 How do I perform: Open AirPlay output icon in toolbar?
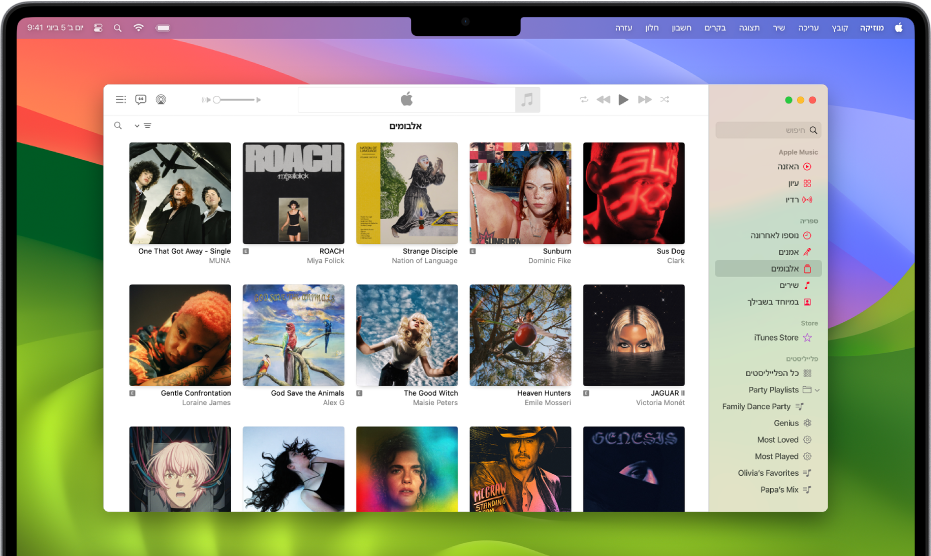(161, 100)
